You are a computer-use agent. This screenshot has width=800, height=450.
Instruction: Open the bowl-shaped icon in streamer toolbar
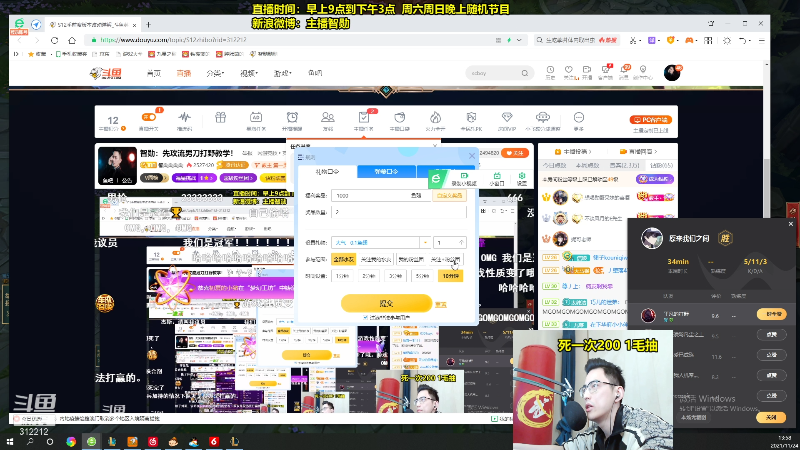[399, 118]
